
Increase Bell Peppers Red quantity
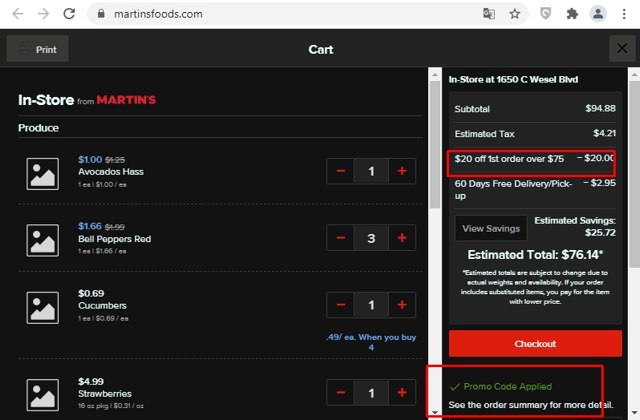[402, 238]
